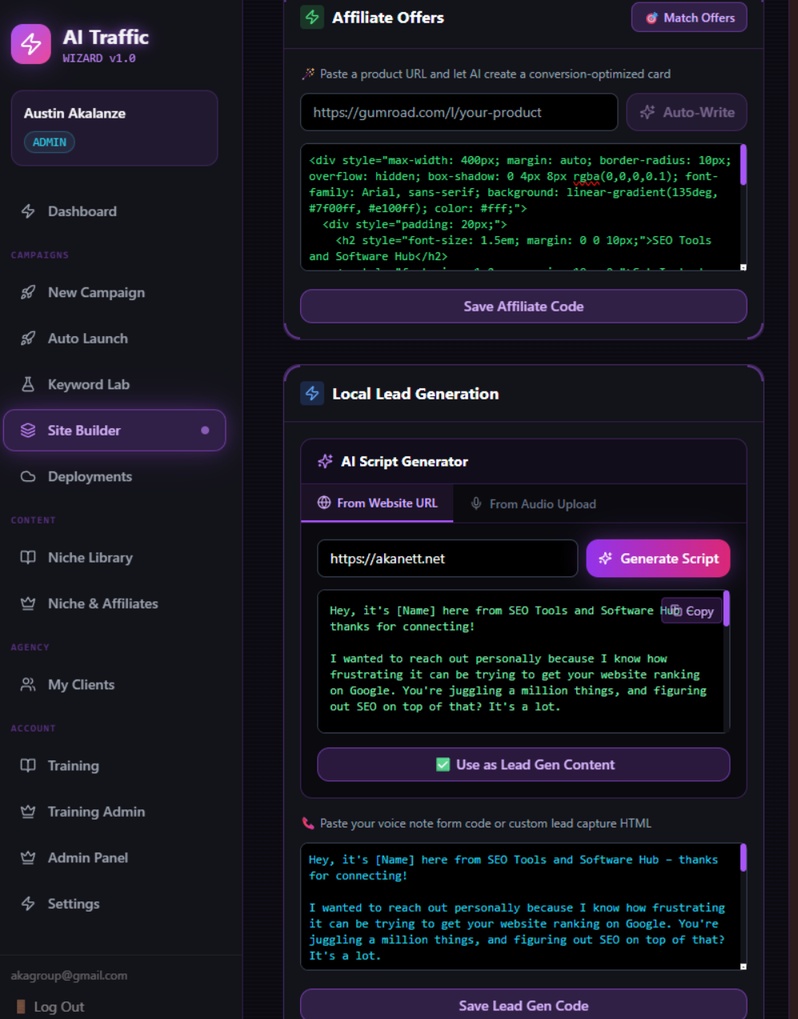Click the Niche & Affiliates crown icon
Viewport: 798px width, 1019px height.
click(28, 604)
